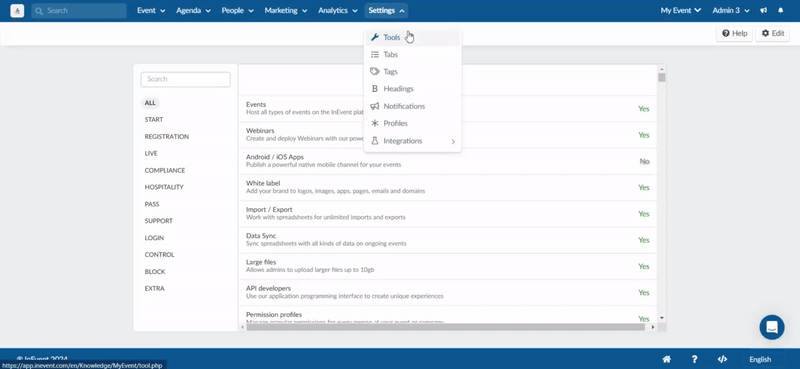Image resolution: width=800 pixels, height=369 pixels.
Task: Click the Tools wrench icon
Action: pyautogui.click(x=374, y=37)
